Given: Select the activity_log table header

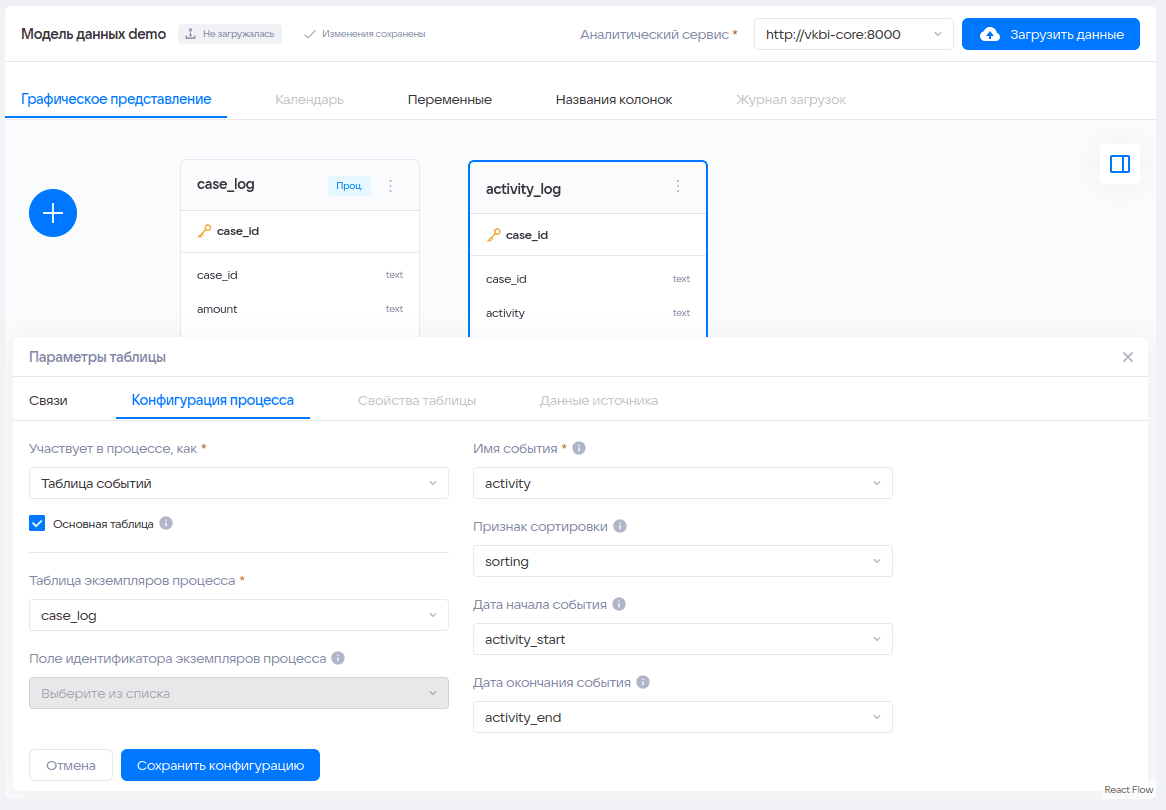Looking at the screenshot, I should [x=587, y=188].
